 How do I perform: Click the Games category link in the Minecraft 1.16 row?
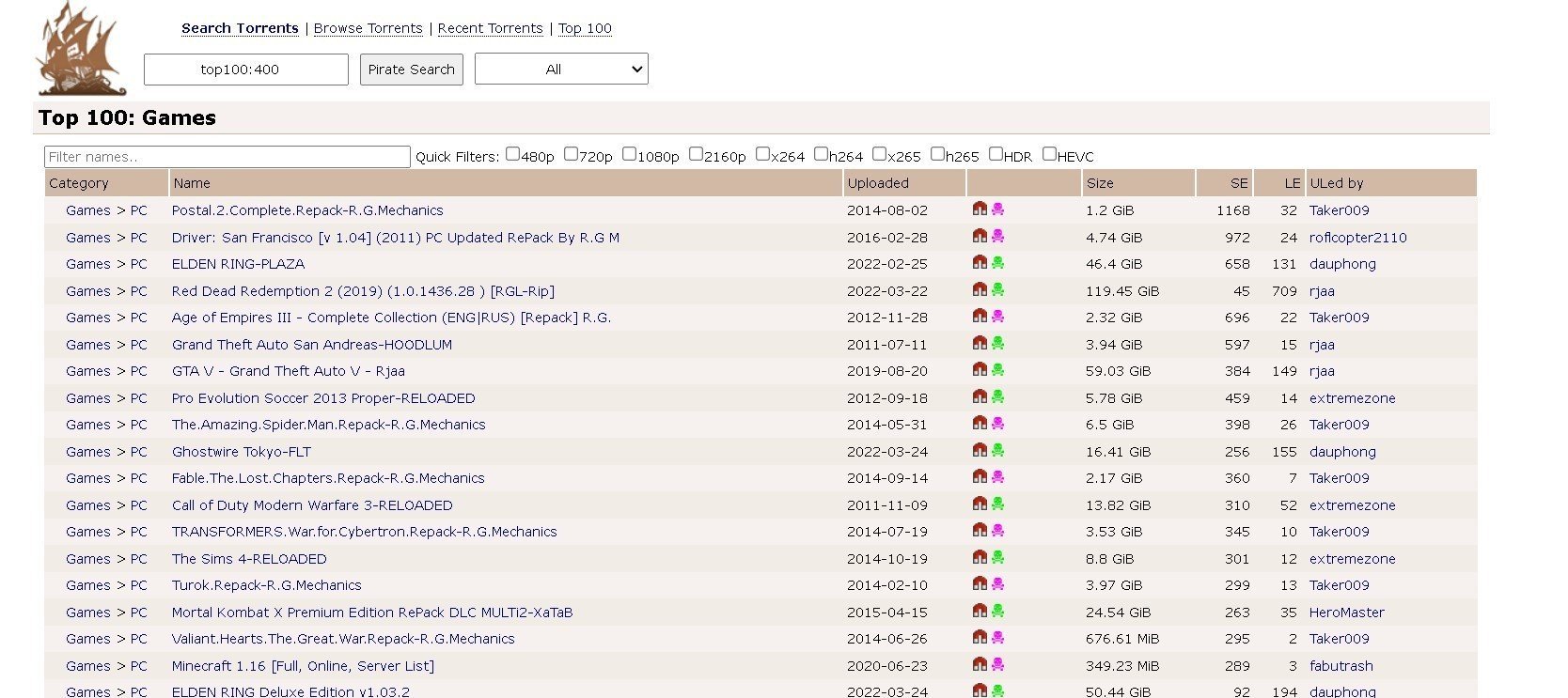[x=88, y=666]
